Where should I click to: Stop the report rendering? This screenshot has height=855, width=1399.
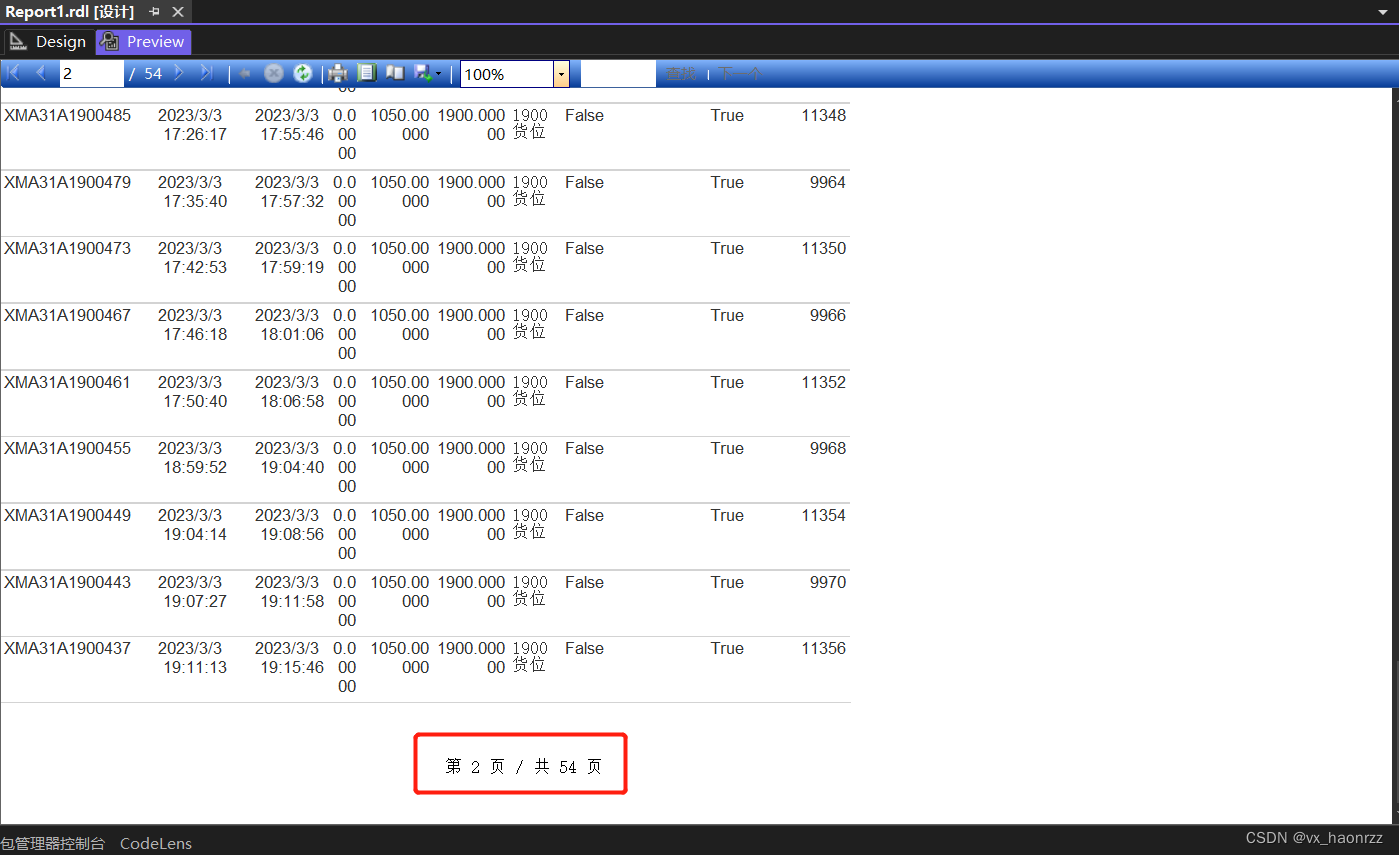[x=274, y=72]
